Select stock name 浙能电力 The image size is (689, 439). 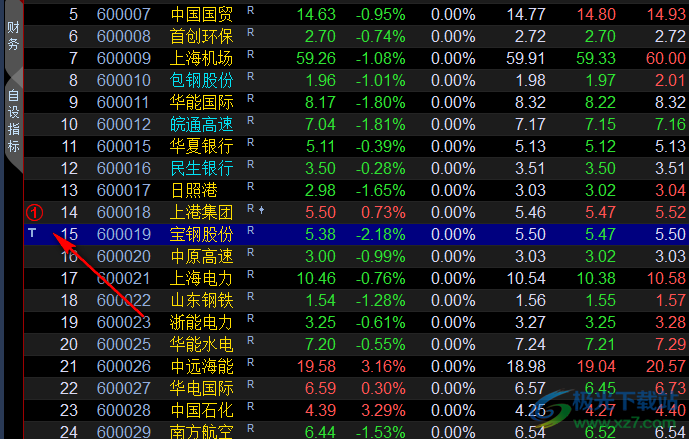(202, 322)
